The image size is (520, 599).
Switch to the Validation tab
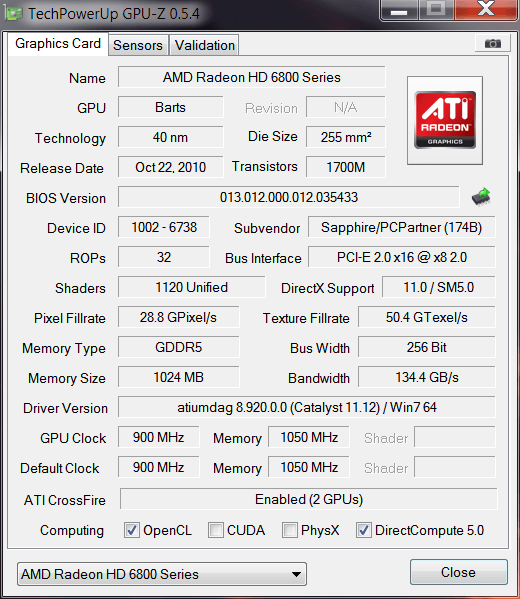click(x=204, y=45)
